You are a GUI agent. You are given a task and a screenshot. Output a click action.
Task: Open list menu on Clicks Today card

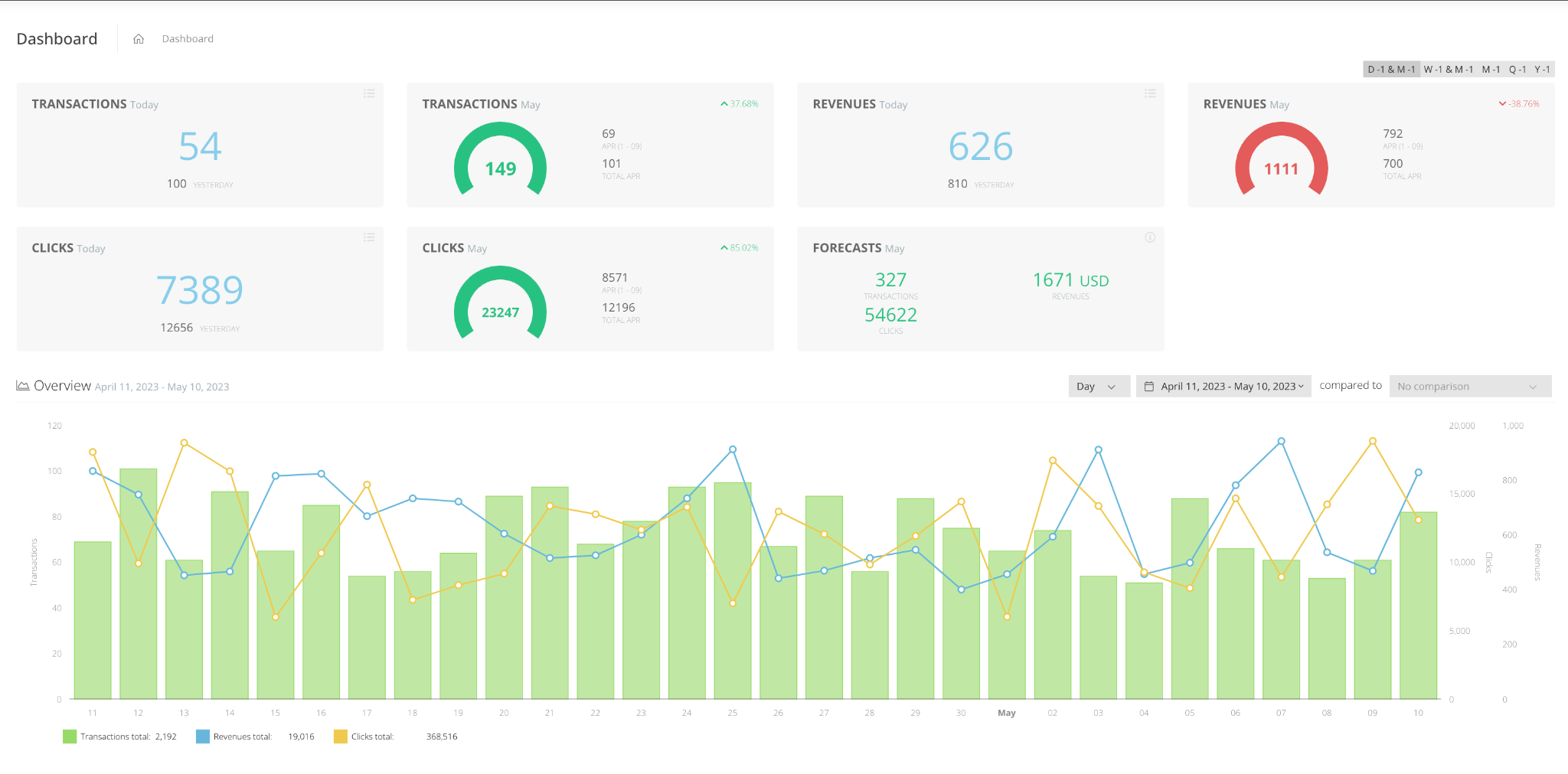[x=369, y=237]
